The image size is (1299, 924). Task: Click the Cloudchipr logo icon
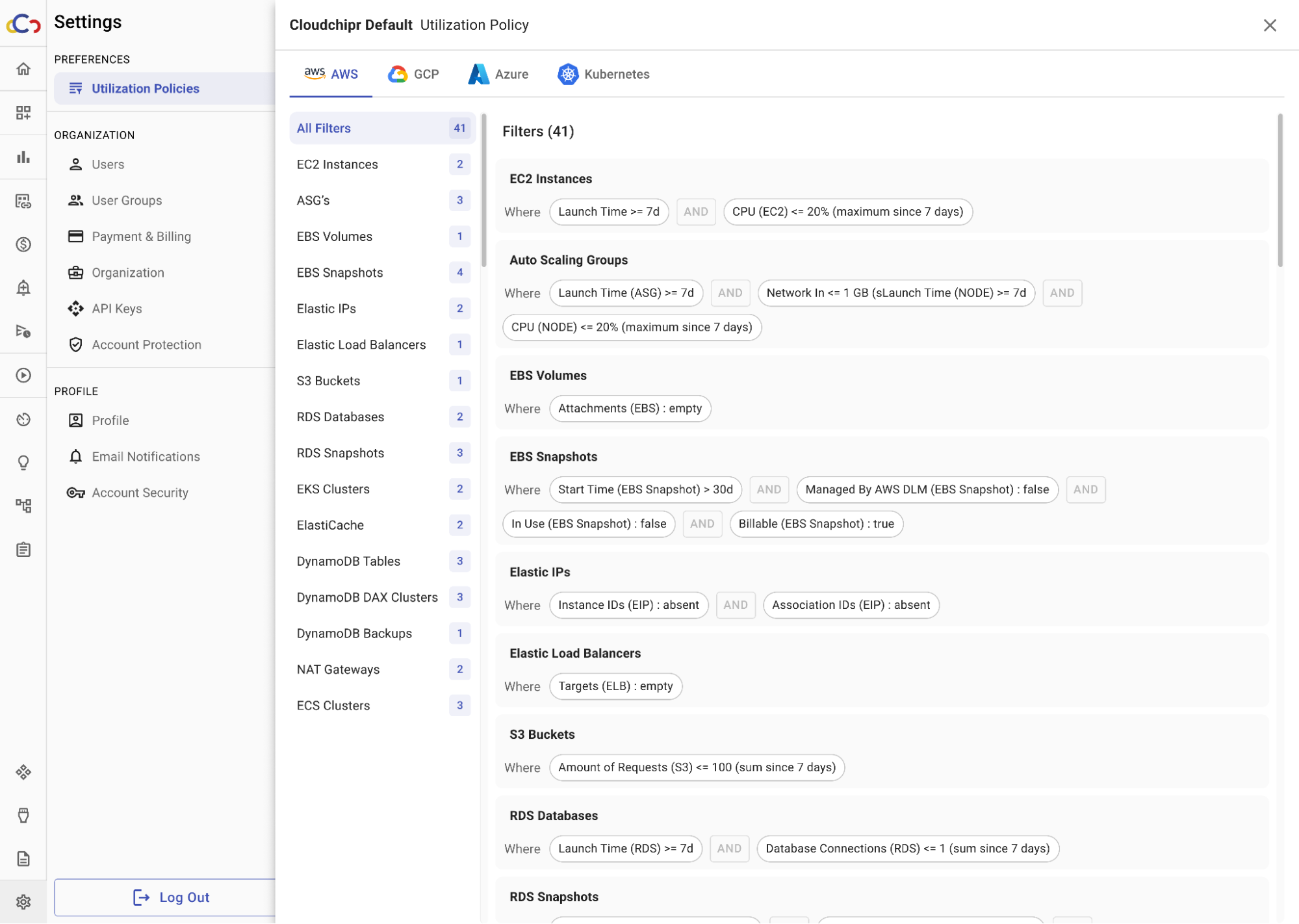(23, 25)
